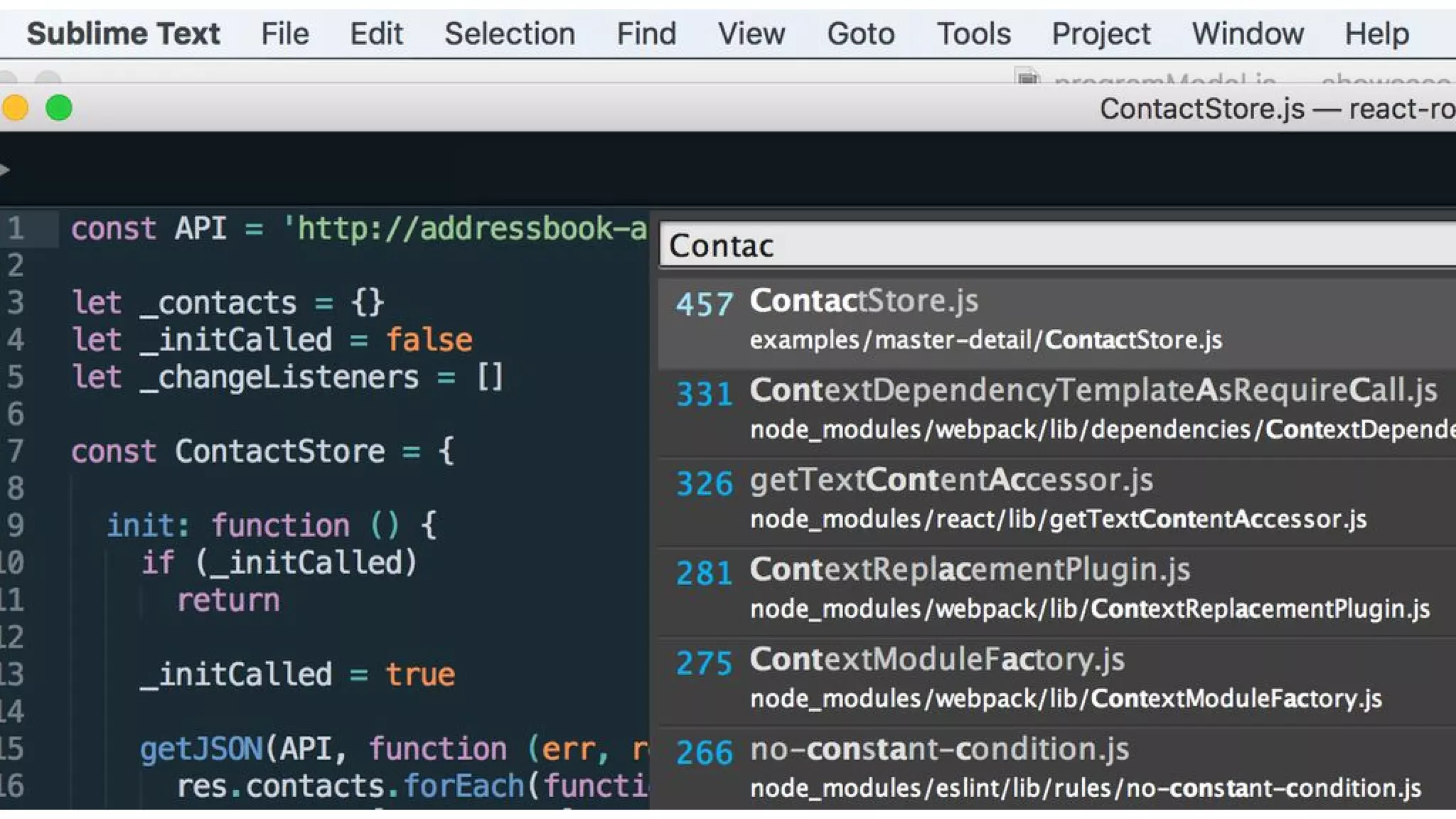The image size is (1456, 819).
Task: Open the File menu
Action: pyautogui.click(x=284, y=33)
